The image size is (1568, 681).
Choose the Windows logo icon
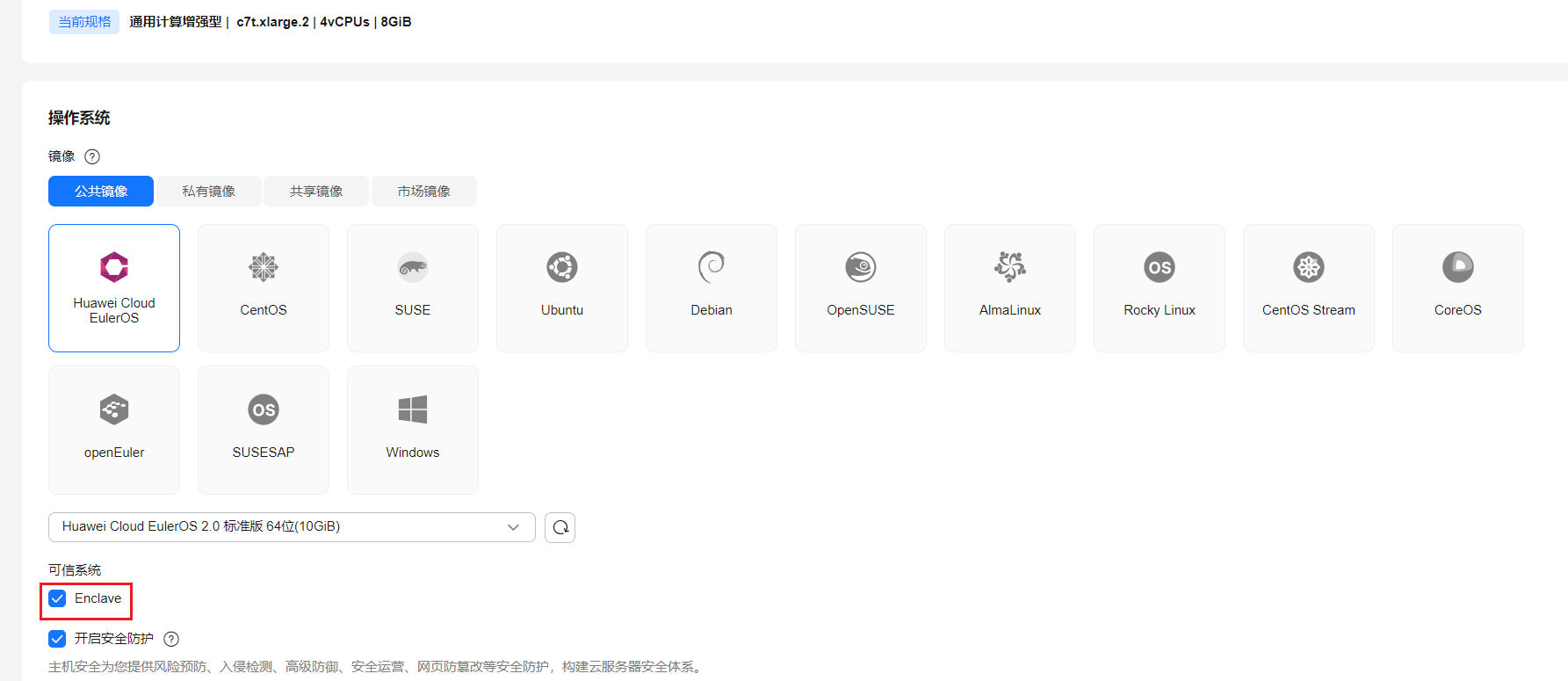click(413, 409)
